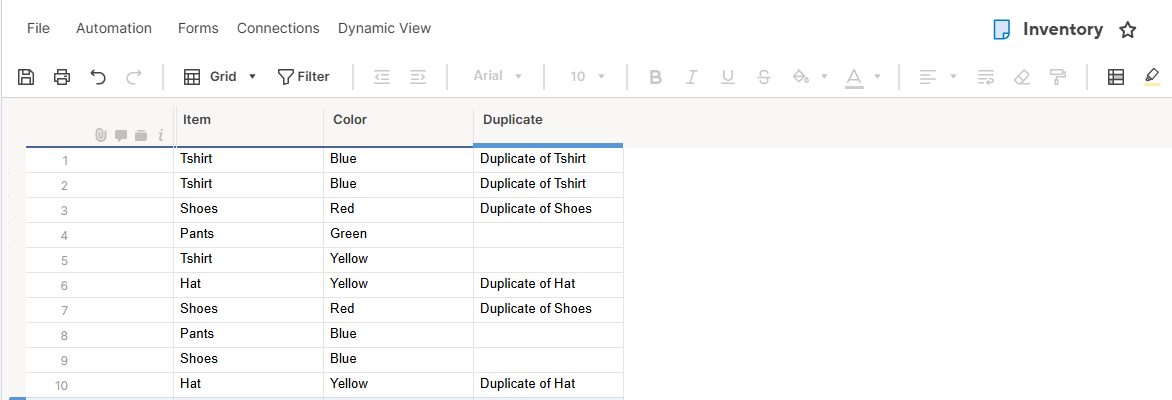Click the Clear formatting eraser icon
Screen dimensions: 1172x400
[x=1022, y=76]
